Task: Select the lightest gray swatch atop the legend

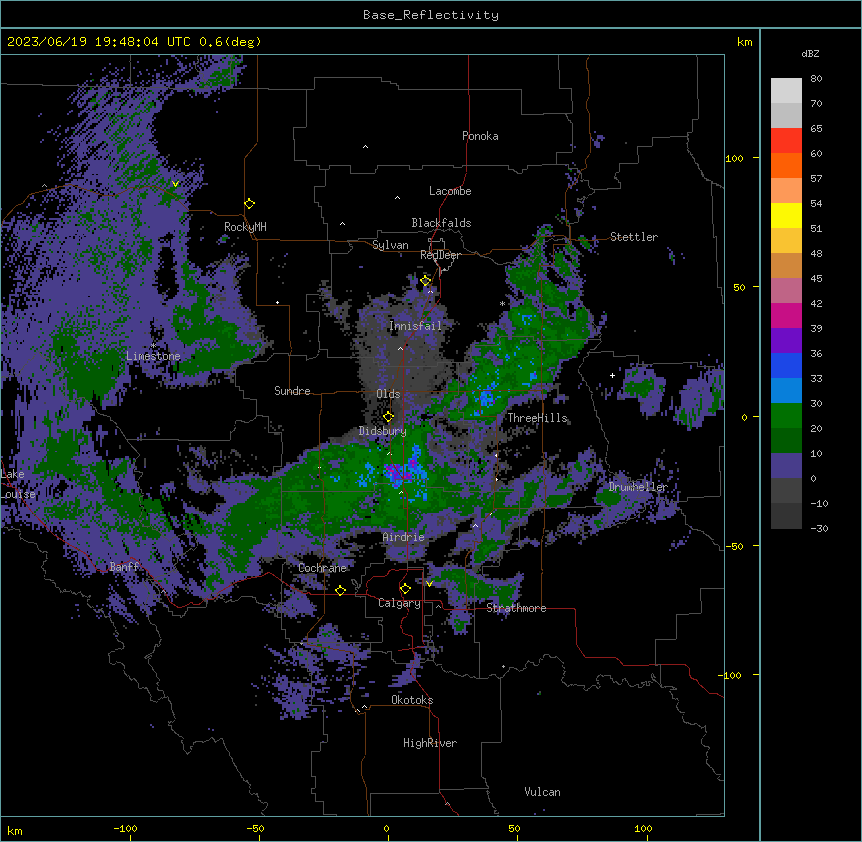Action: 786,91
